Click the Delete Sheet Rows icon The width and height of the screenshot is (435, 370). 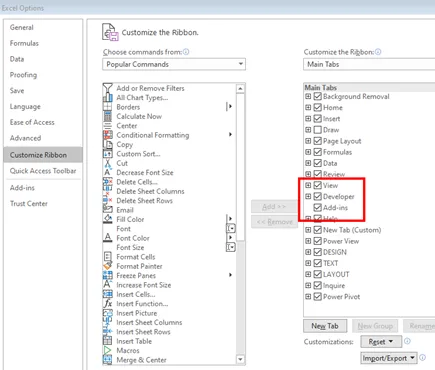click(x=108, y=200)
